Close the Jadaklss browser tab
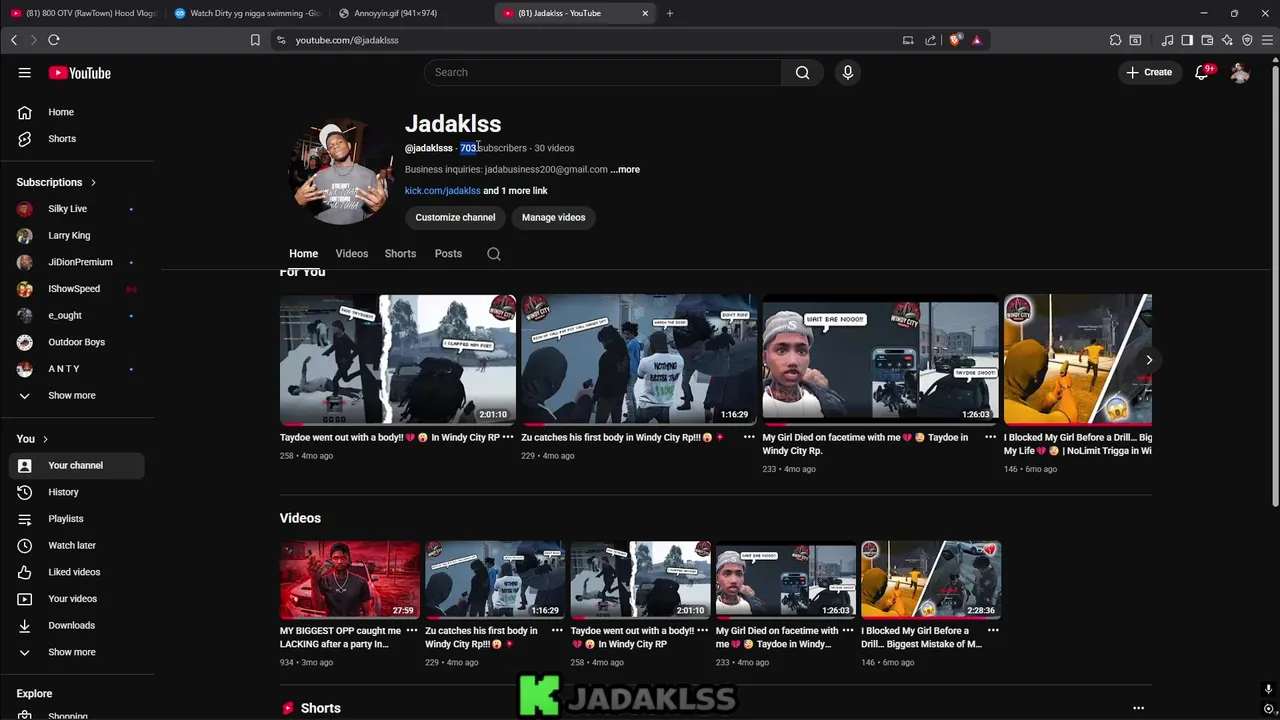1280x720 pixels. (645, 13)
